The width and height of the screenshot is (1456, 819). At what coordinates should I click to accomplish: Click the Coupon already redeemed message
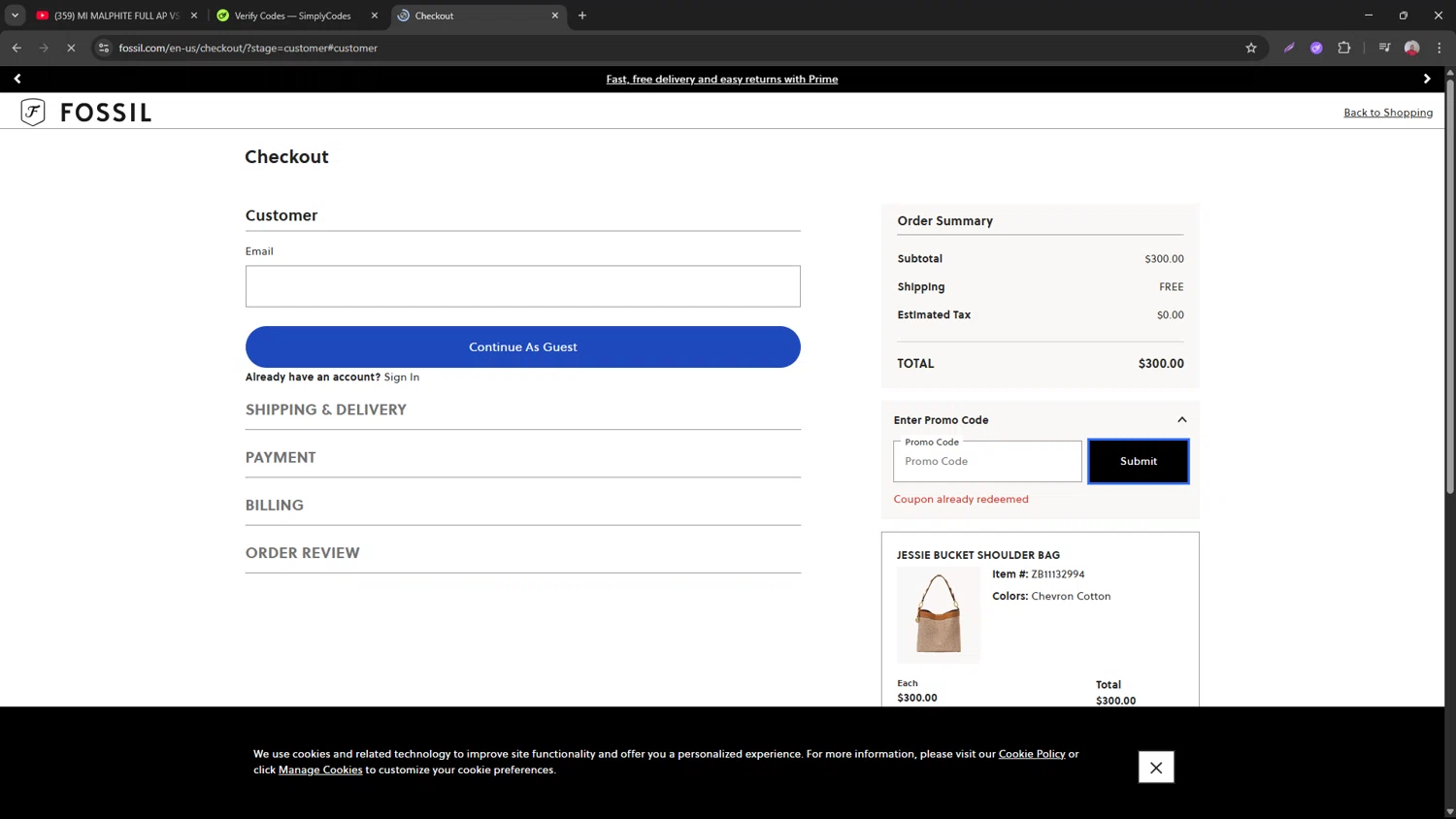point(961,500)
